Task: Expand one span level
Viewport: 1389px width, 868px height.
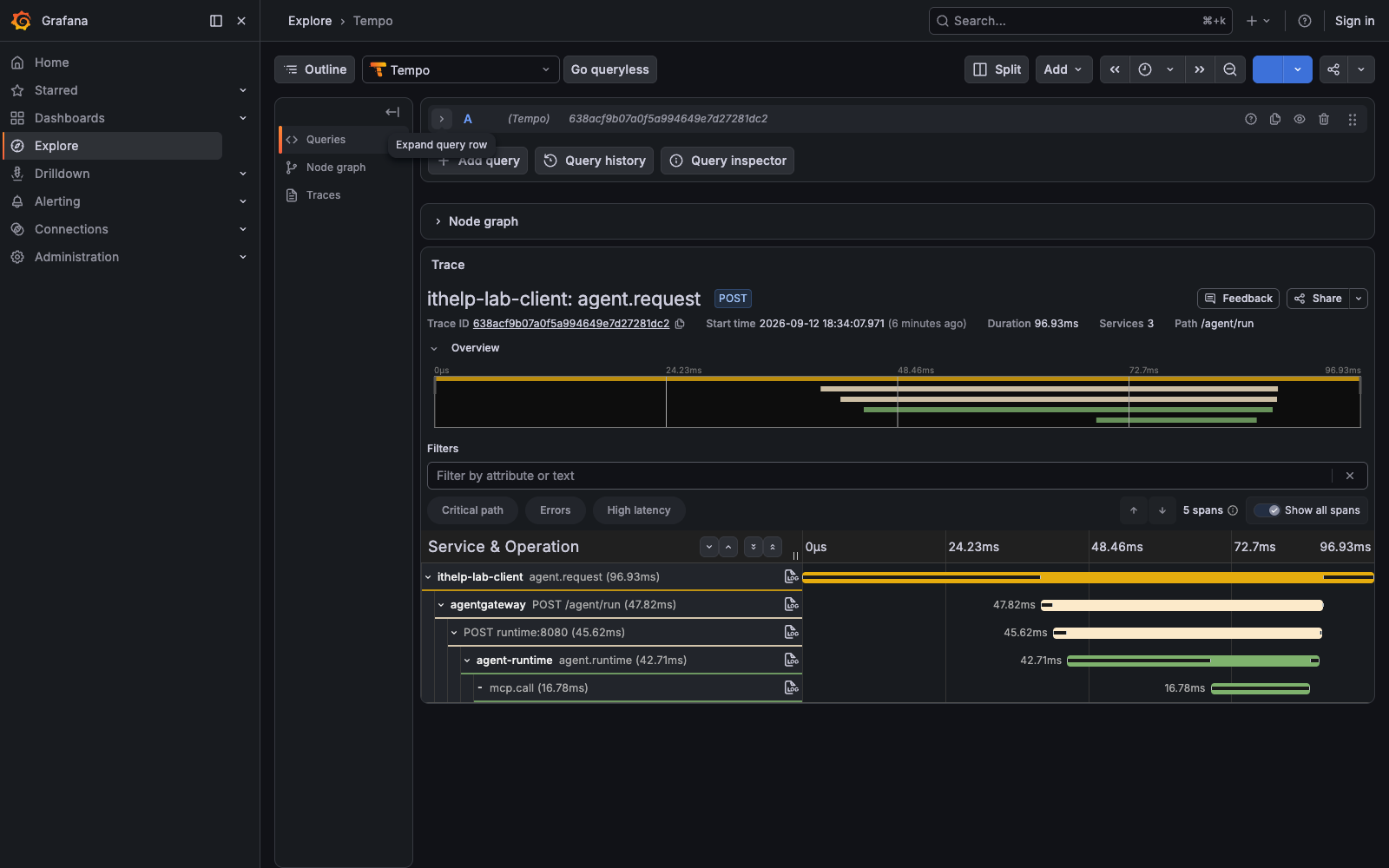Action: (x=709, y=547)
